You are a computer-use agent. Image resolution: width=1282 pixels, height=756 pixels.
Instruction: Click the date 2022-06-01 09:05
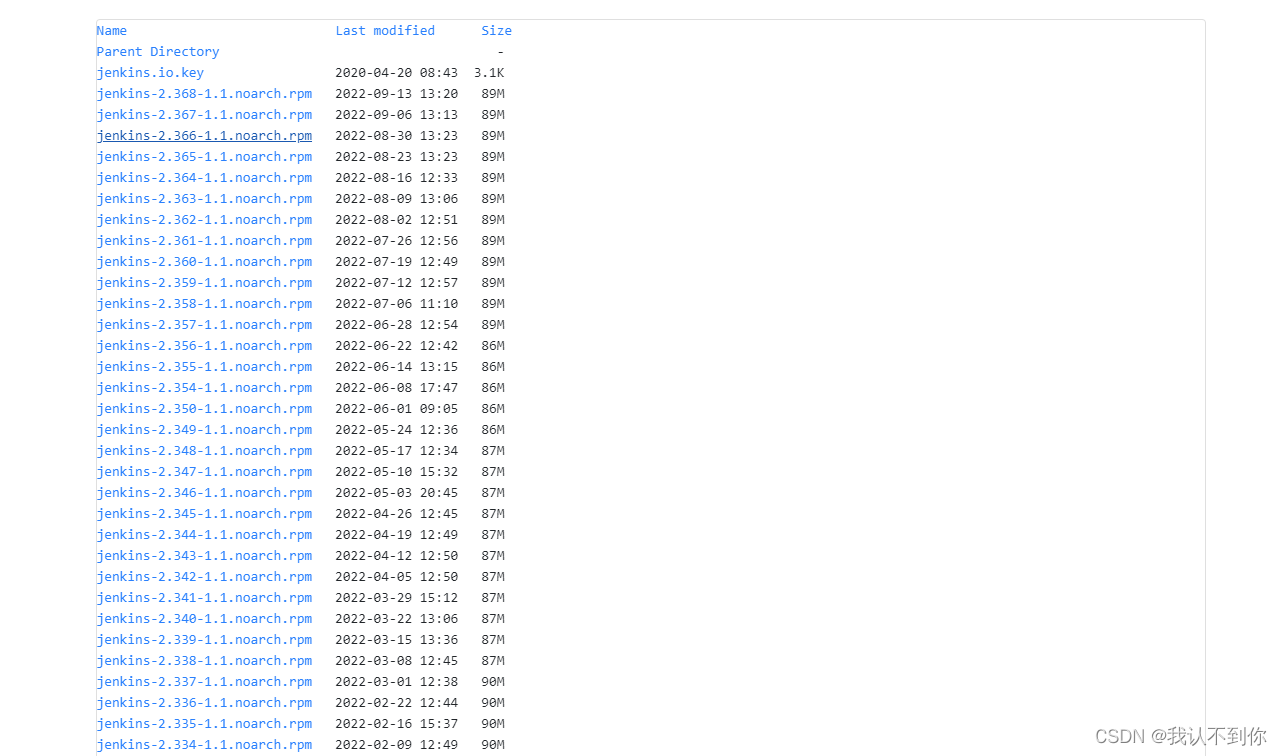tap(397, 409)
